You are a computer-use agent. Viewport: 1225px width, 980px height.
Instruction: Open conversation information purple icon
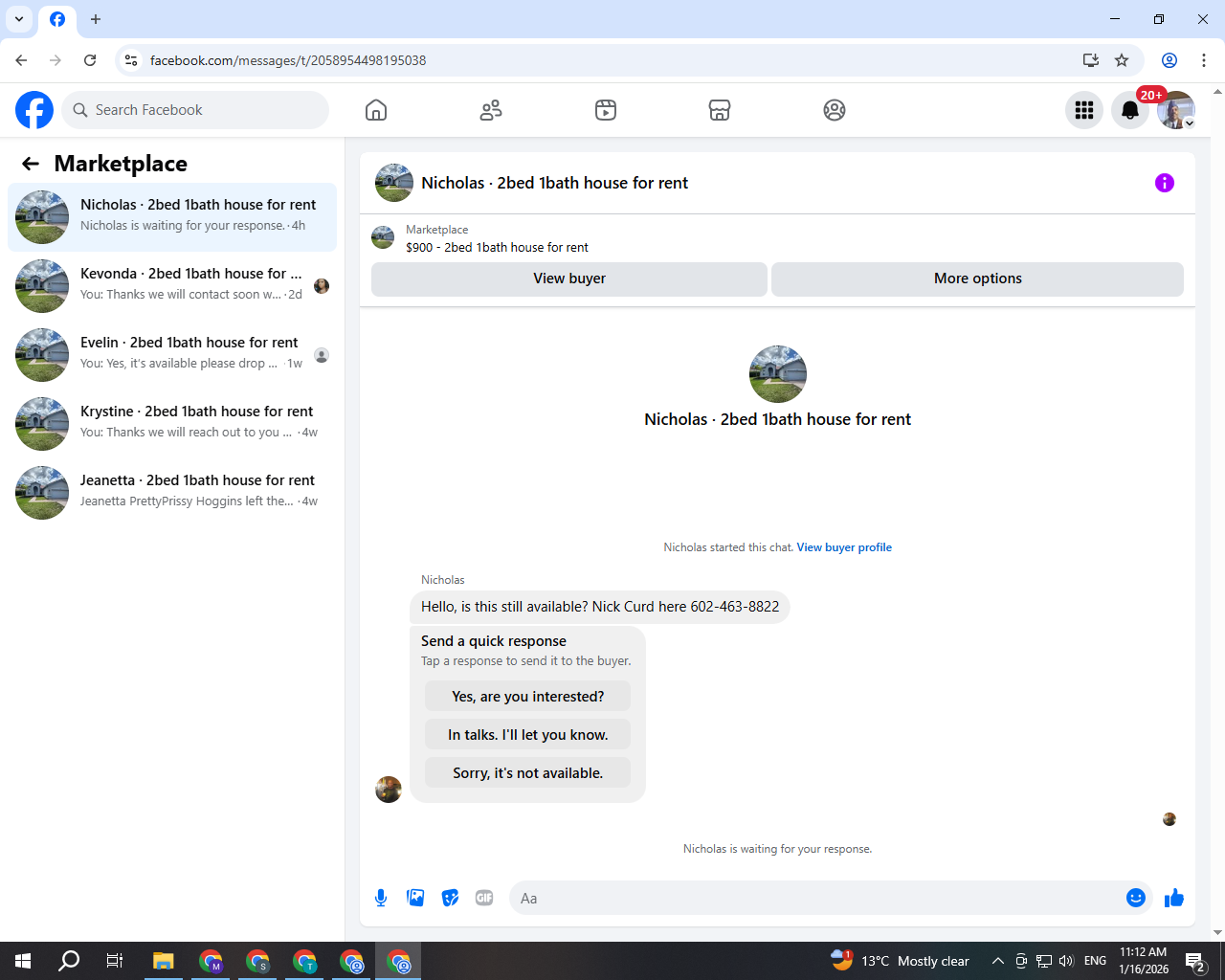1165,183
